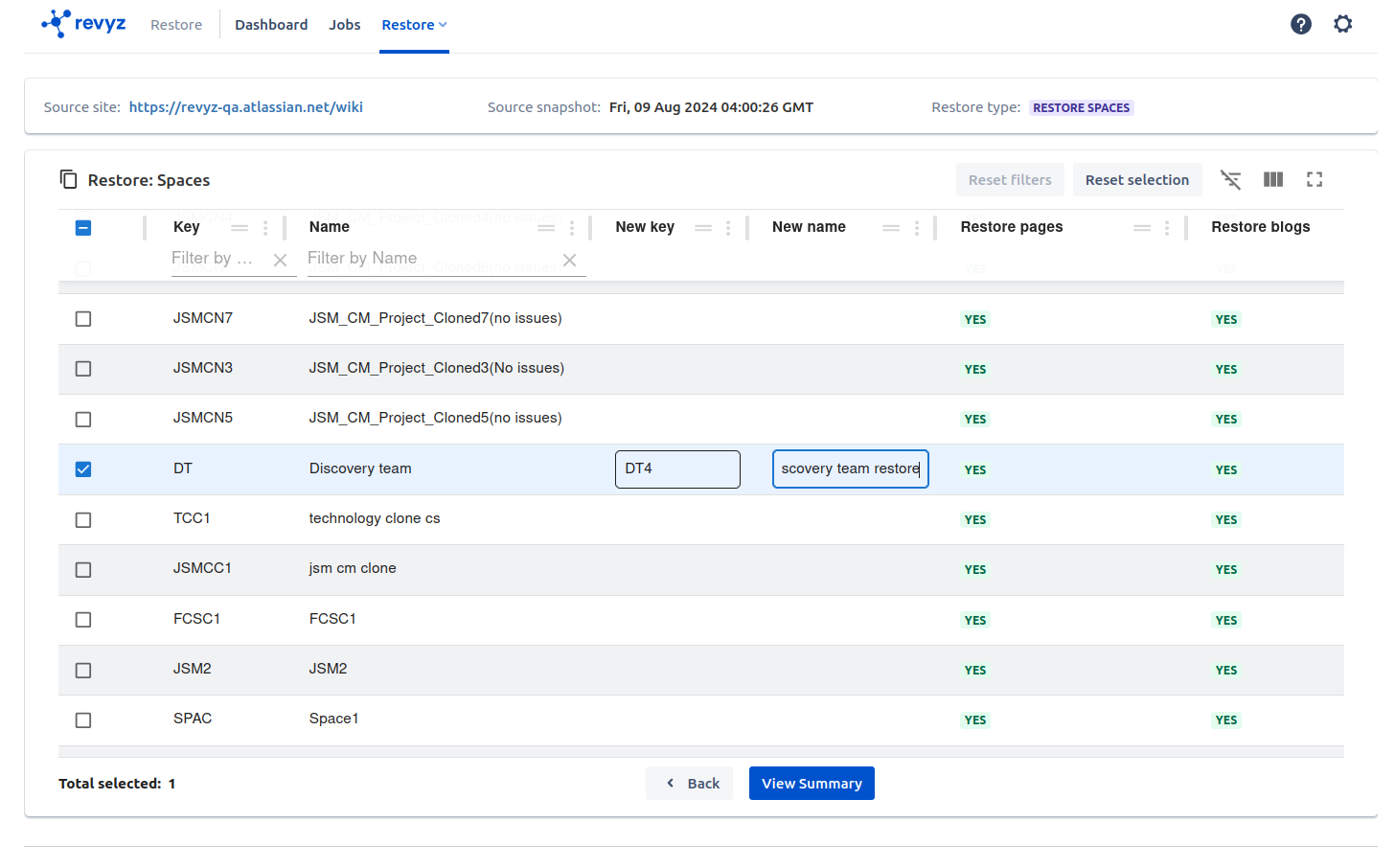This screenshot has height=868, width=1395.
Task: Open the New key column actions menu
Action: (728, 228)
